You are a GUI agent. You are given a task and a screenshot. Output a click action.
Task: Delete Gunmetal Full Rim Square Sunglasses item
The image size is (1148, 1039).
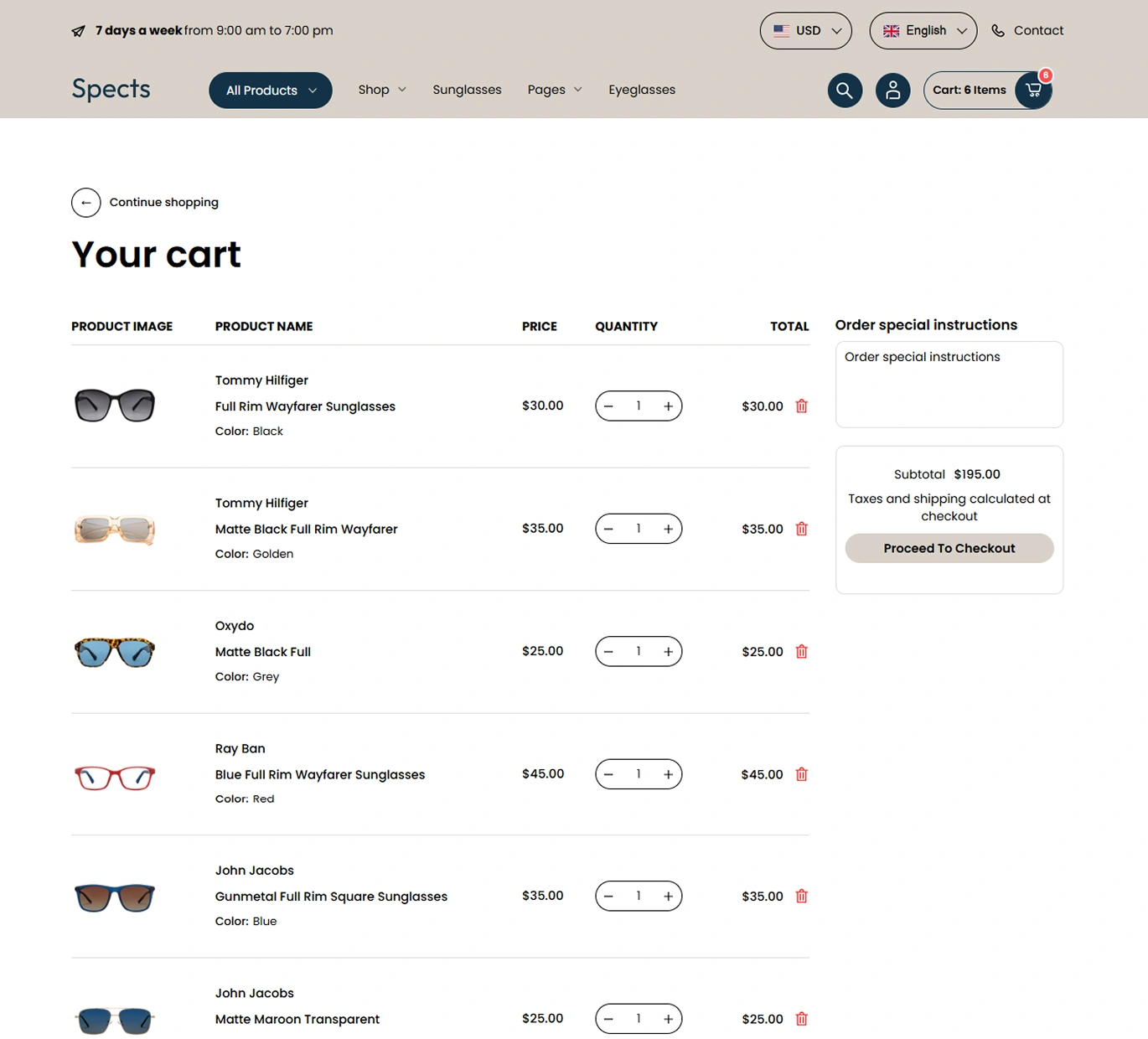click(x=802, y=897)
